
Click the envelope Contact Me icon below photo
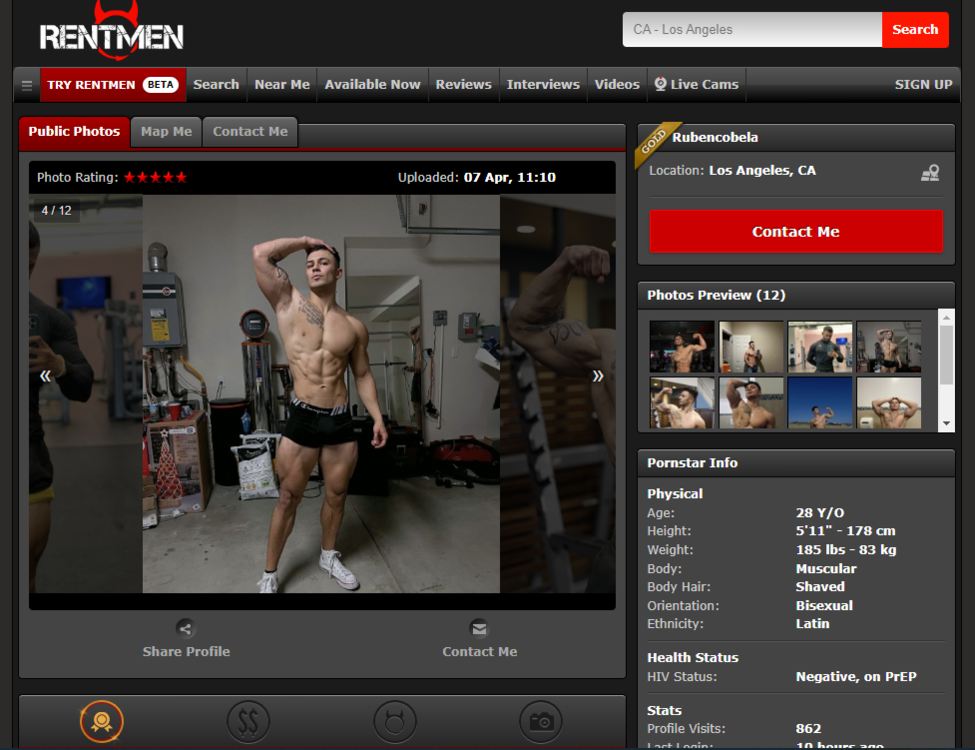479,629
